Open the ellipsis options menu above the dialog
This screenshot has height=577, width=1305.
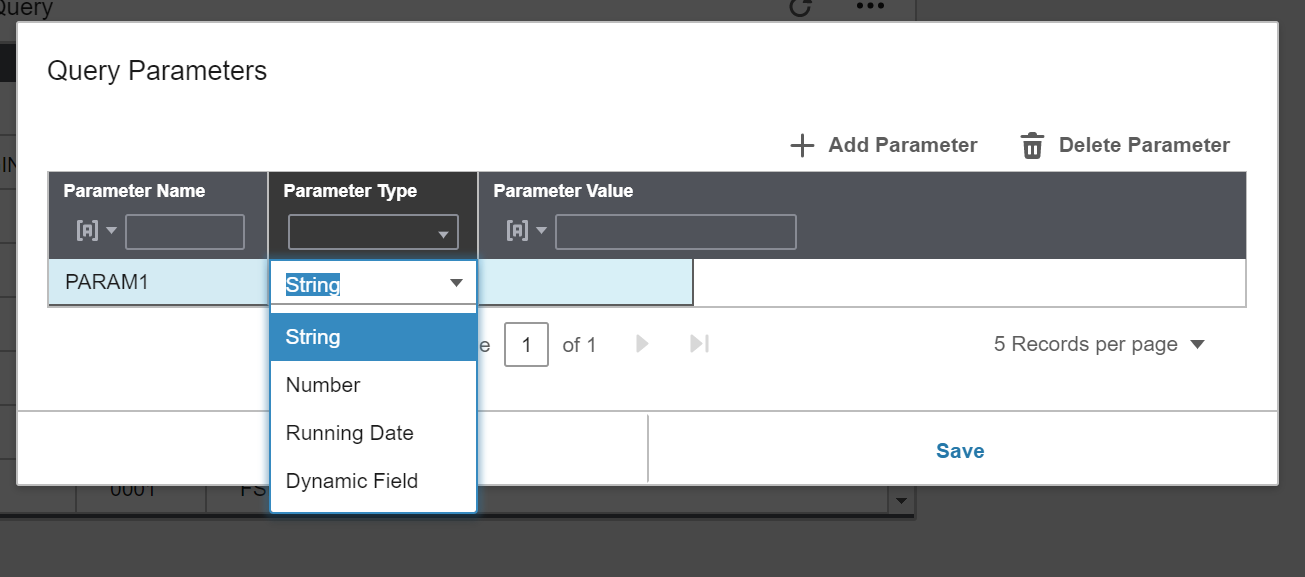(869, 8)
